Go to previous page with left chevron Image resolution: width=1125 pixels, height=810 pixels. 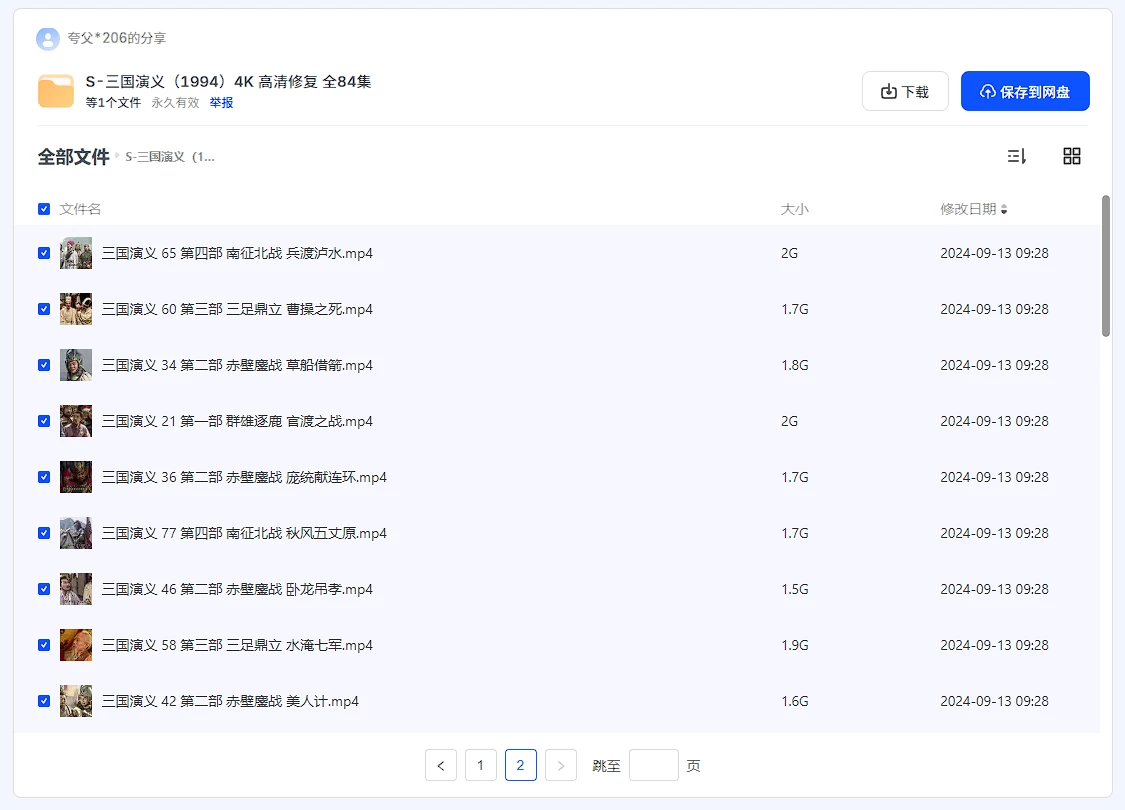441,765
